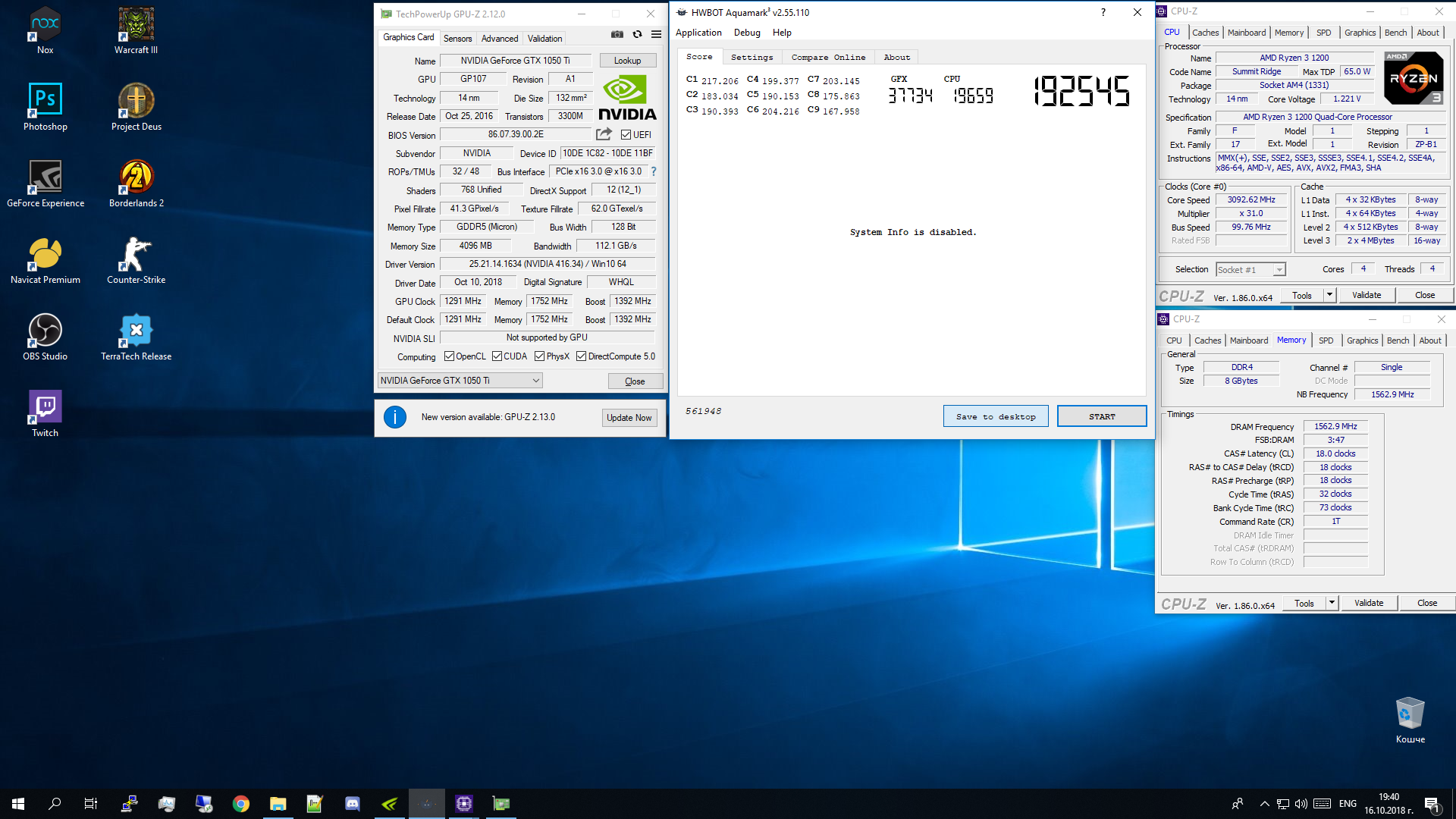Open the Windows Start menu
This screenshot has width=1456, height=819.
pos(18,804)
